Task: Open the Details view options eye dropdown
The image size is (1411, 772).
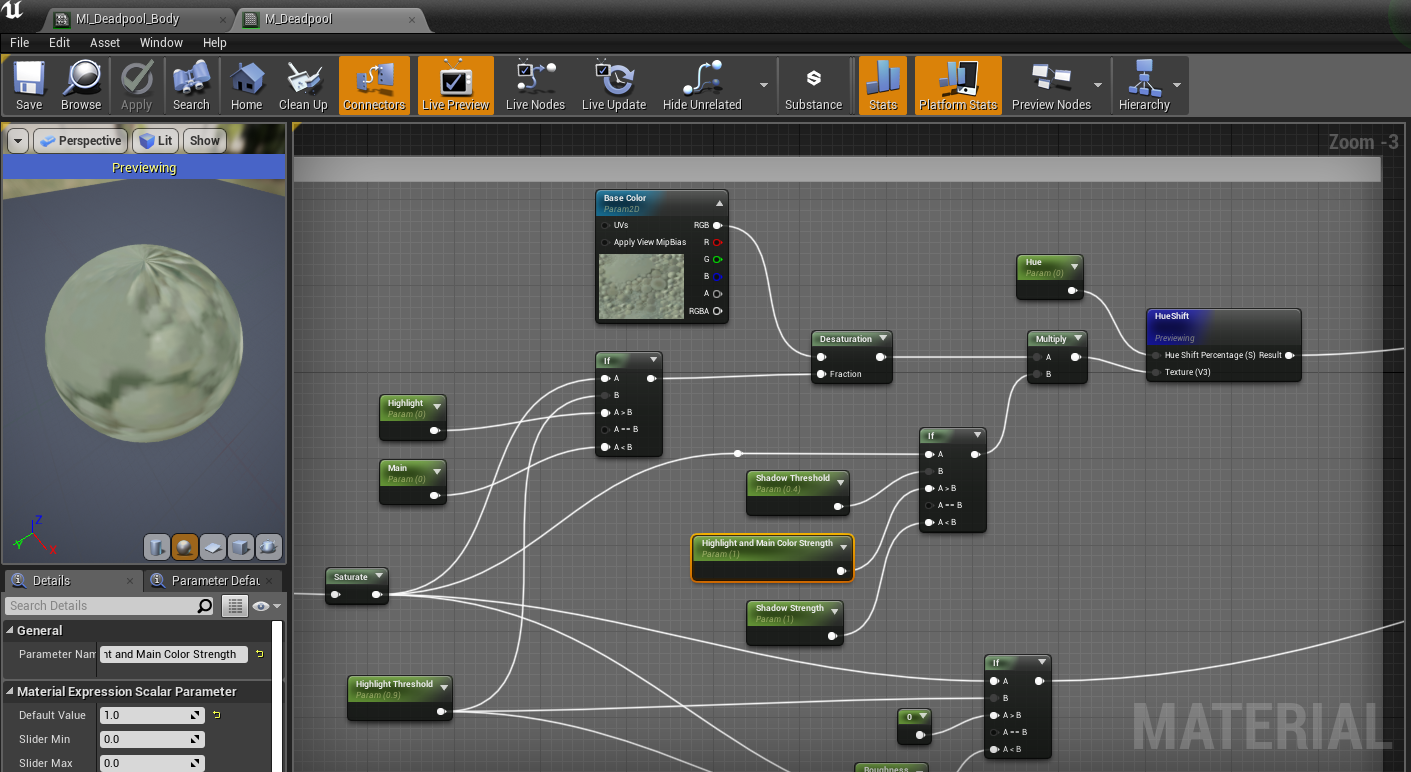Action: (x=267, y=606)
